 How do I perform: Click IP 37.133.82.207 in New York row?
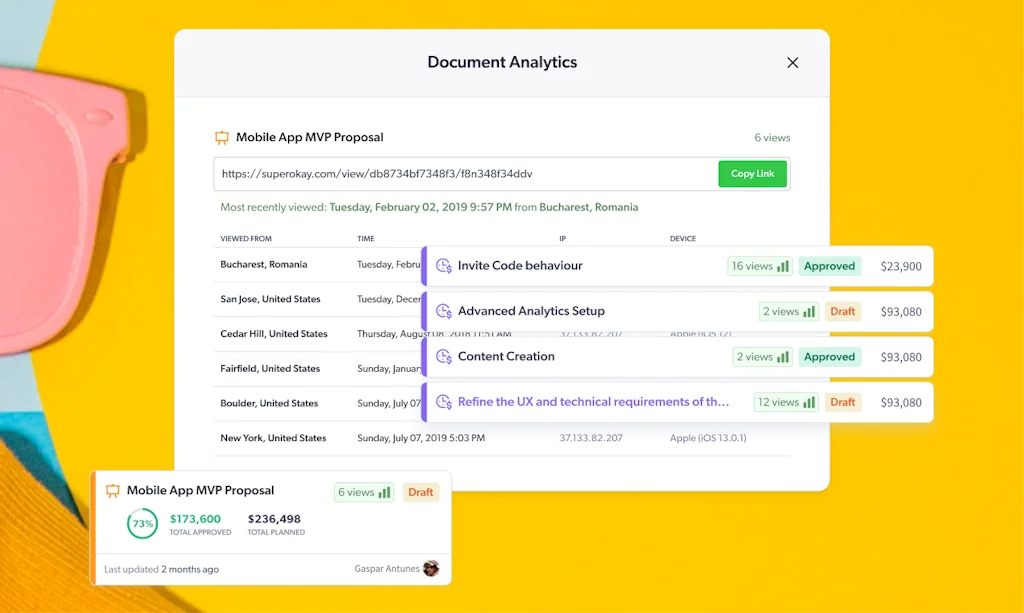click(590, 438)
